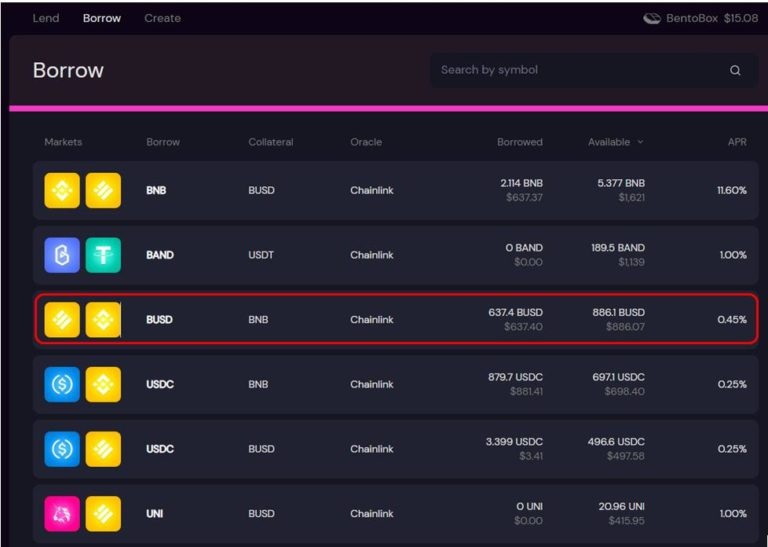Image resolution: width=768 pixels, height=547 pixels.
Task: Click the Borrow column header
Action: (163, 142)
